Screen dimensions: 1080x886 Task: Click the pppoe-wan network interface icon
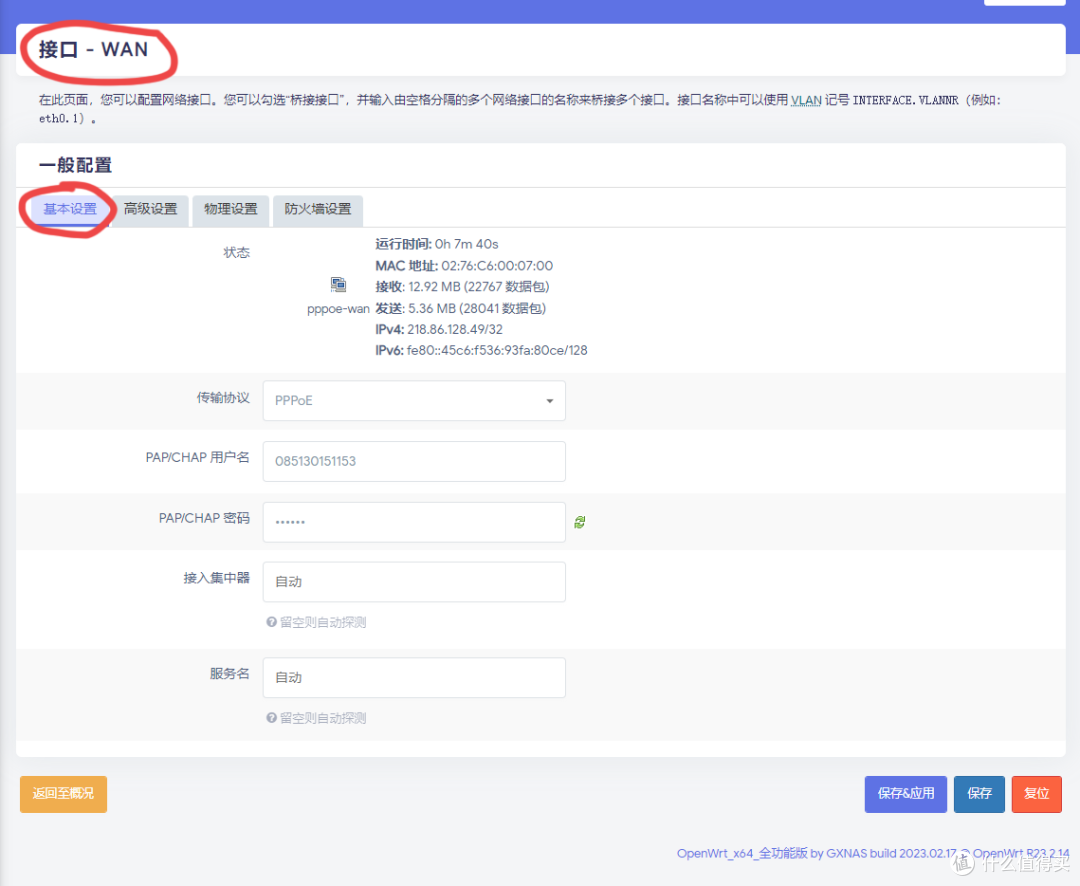click(x=338, y=285)
